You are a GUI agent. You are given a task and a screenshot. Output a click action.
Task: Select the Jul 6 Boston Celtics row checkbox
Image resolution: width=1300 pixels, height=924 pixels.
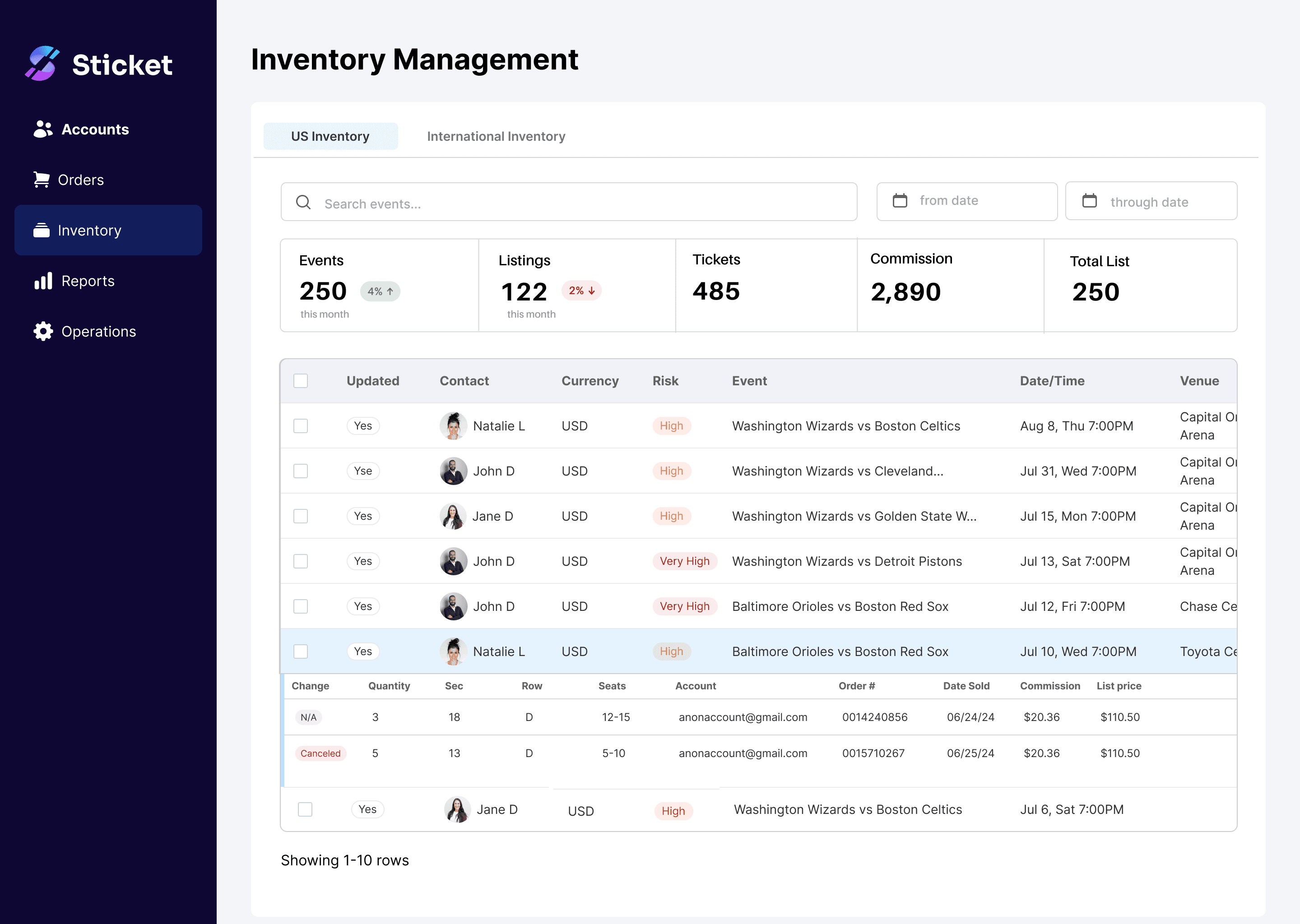[305, 809]
